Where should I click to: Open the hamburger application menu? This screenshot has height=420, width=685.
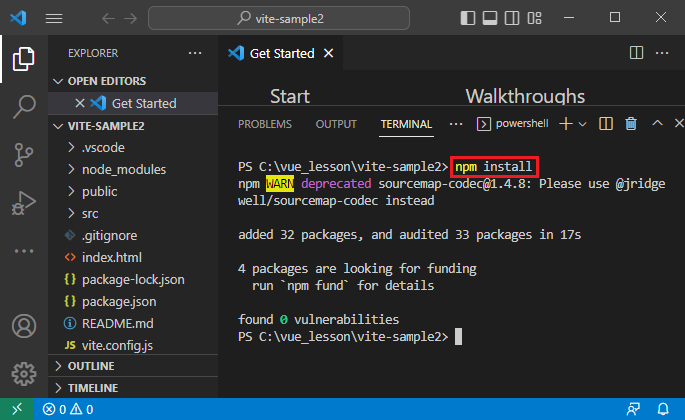[x=54, y=18]
